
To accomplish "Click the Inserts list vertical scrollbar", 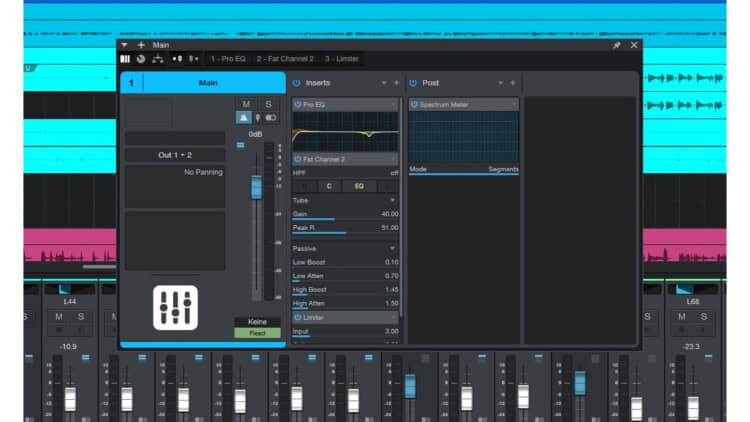I will [x=401, y=206].
